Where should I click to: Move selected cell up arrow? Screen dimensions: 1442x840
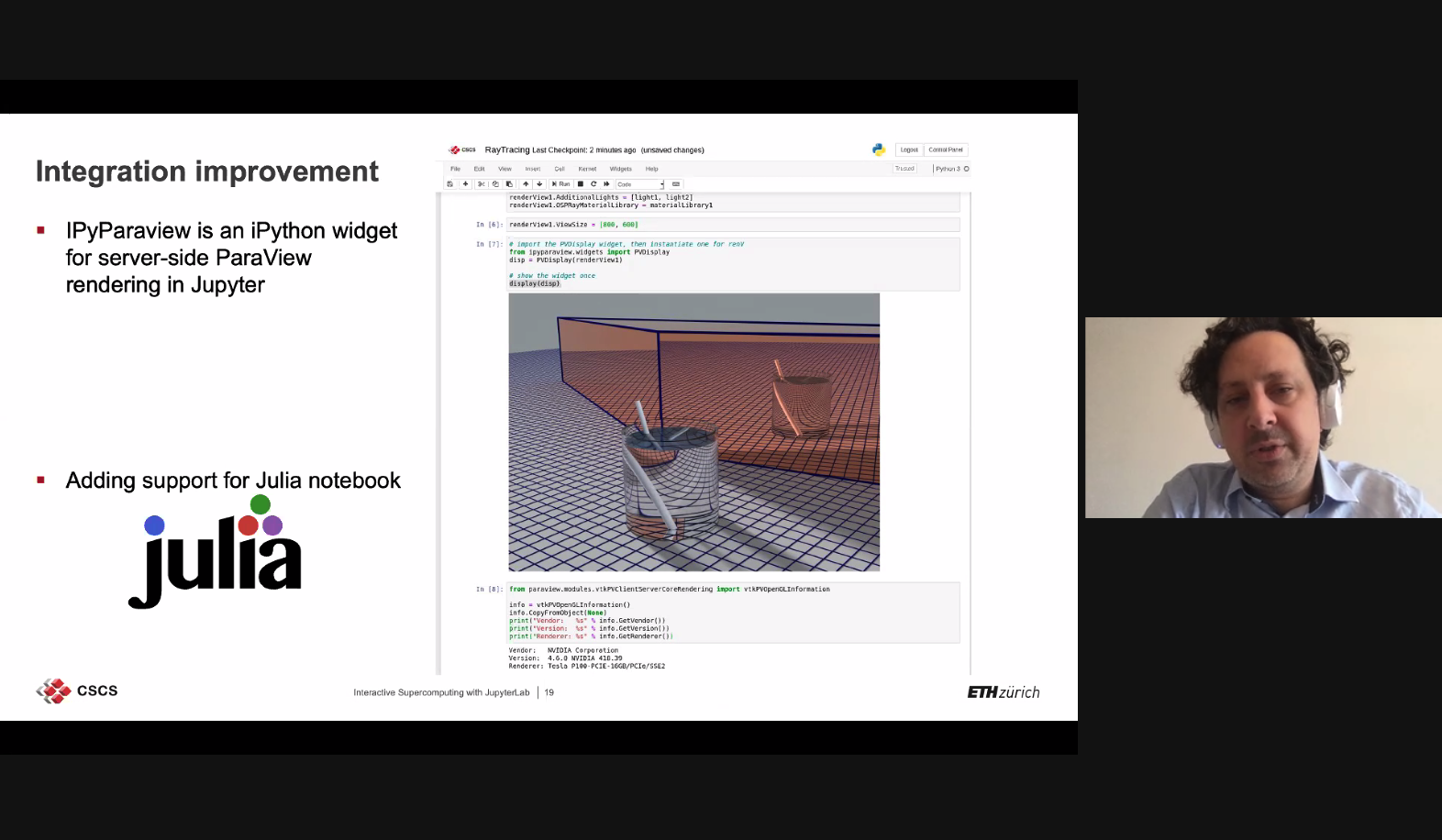click(526, 184)
